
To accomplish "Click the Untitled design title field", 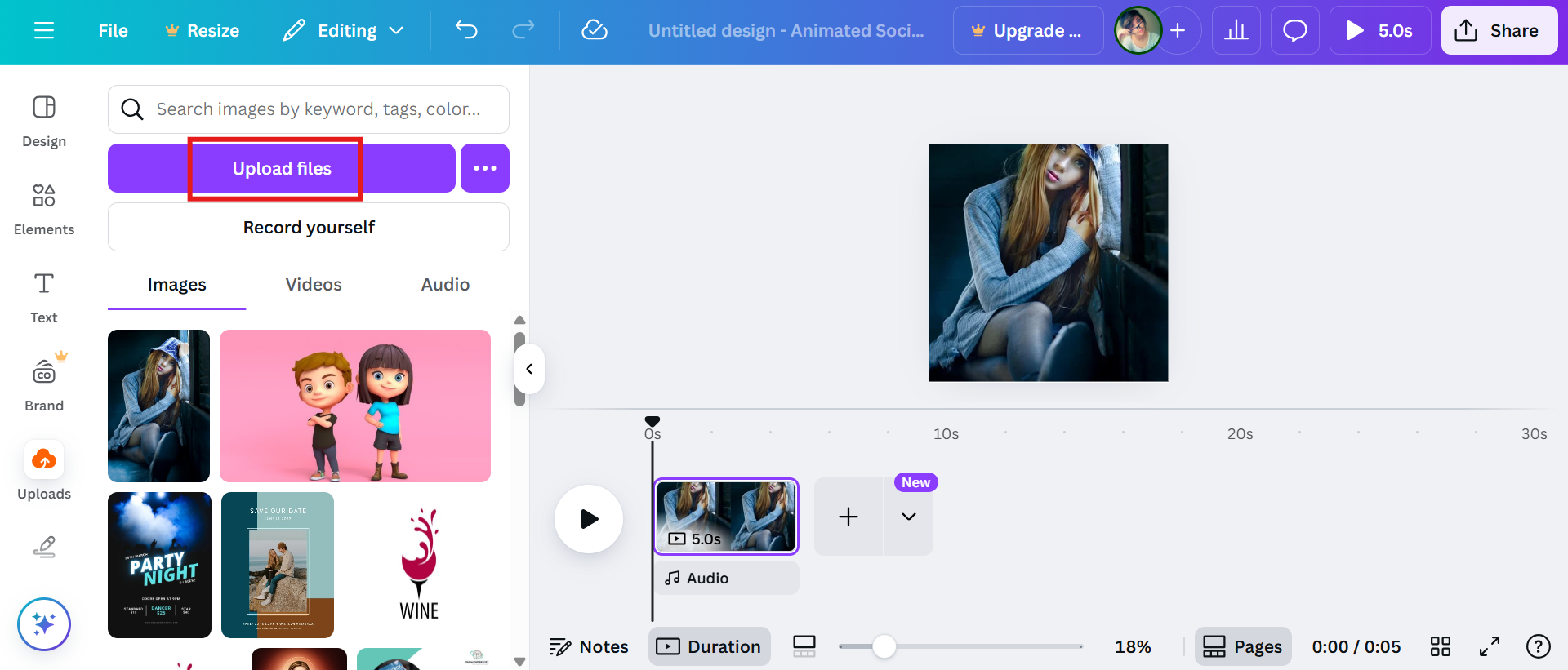I will tap(786, 31).
